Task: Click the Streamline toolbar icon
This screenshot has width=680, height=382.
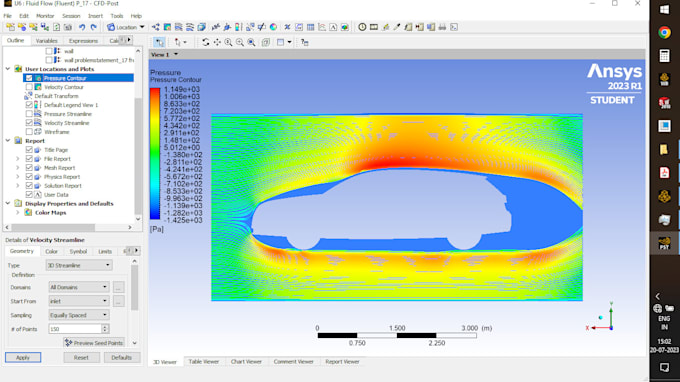Action: point(178,27)
